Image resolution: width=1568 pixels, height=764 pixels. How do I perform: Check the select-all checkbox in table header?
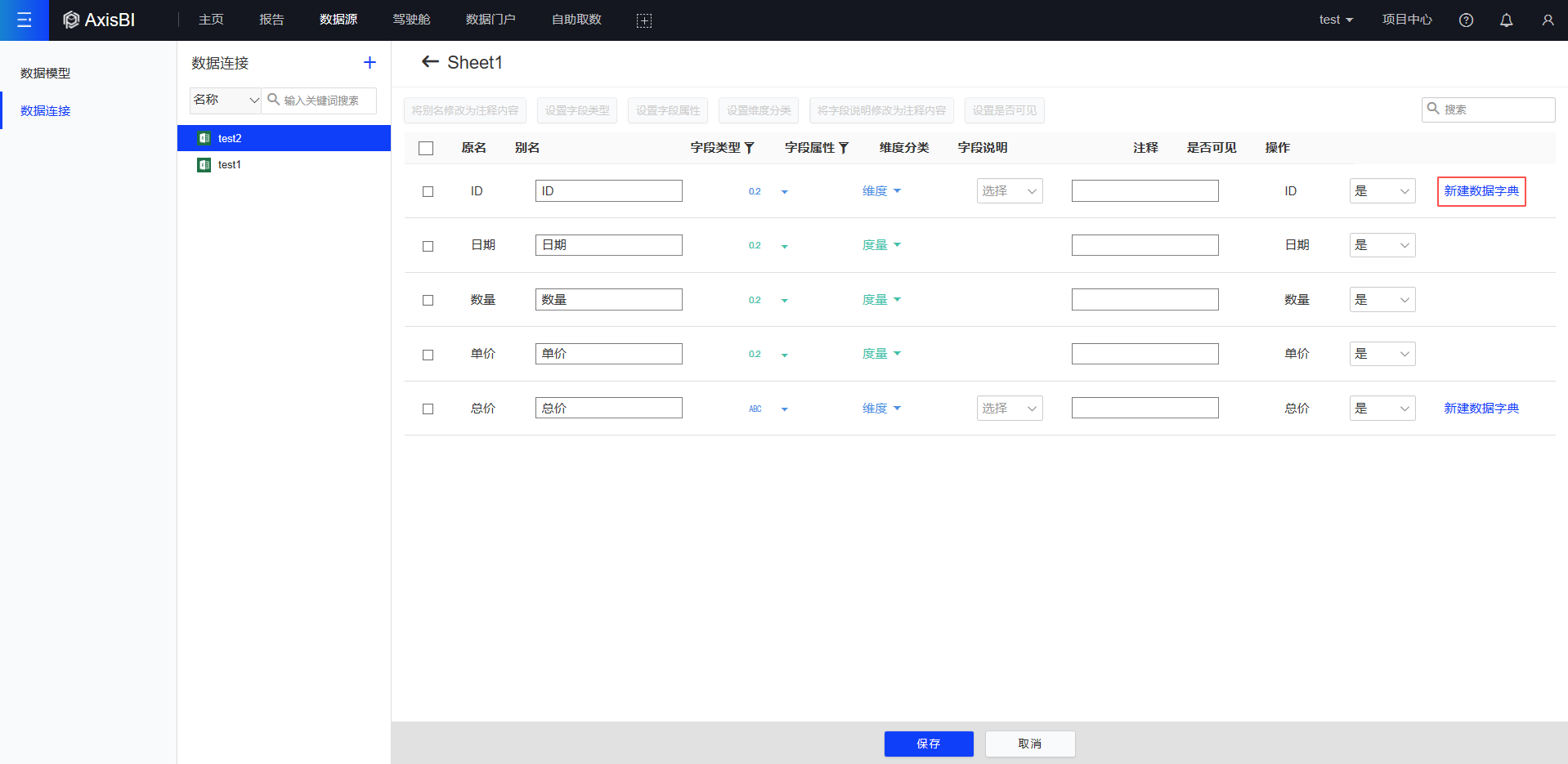point(426,148)
